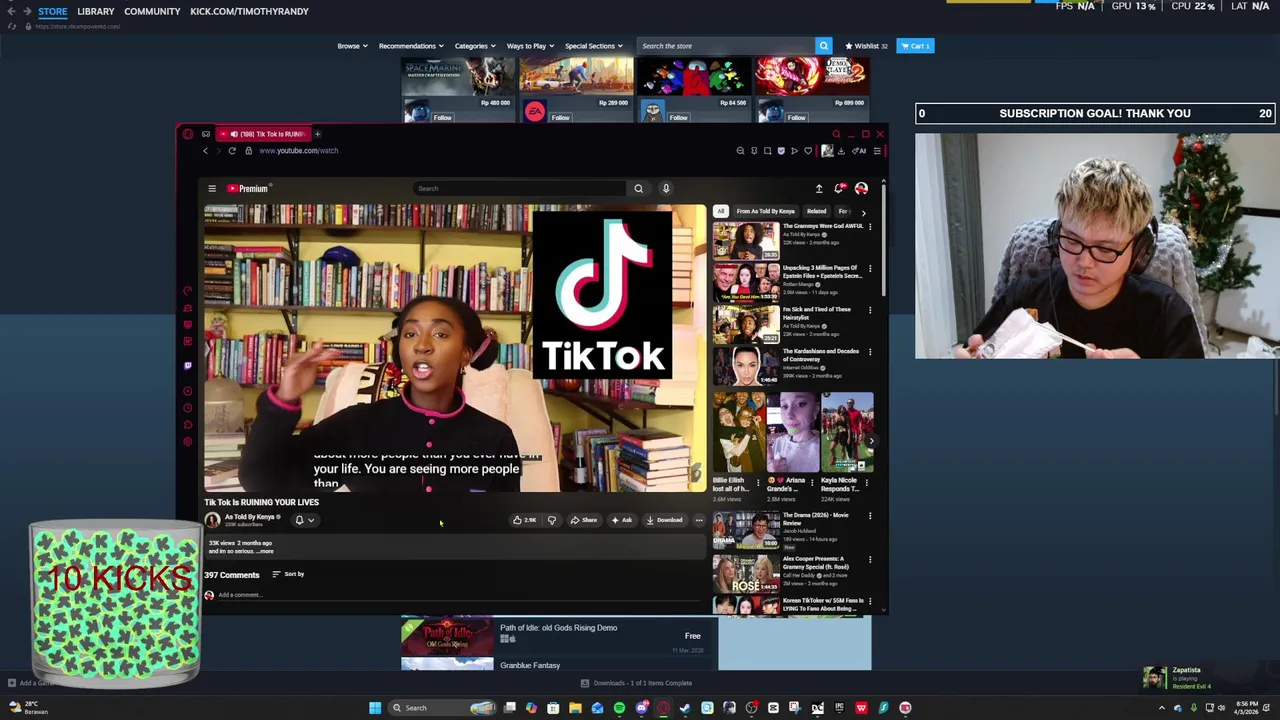Open File Explorer from taskbar
Screen dimensions: 1280x720
click(x=575, y=708)
